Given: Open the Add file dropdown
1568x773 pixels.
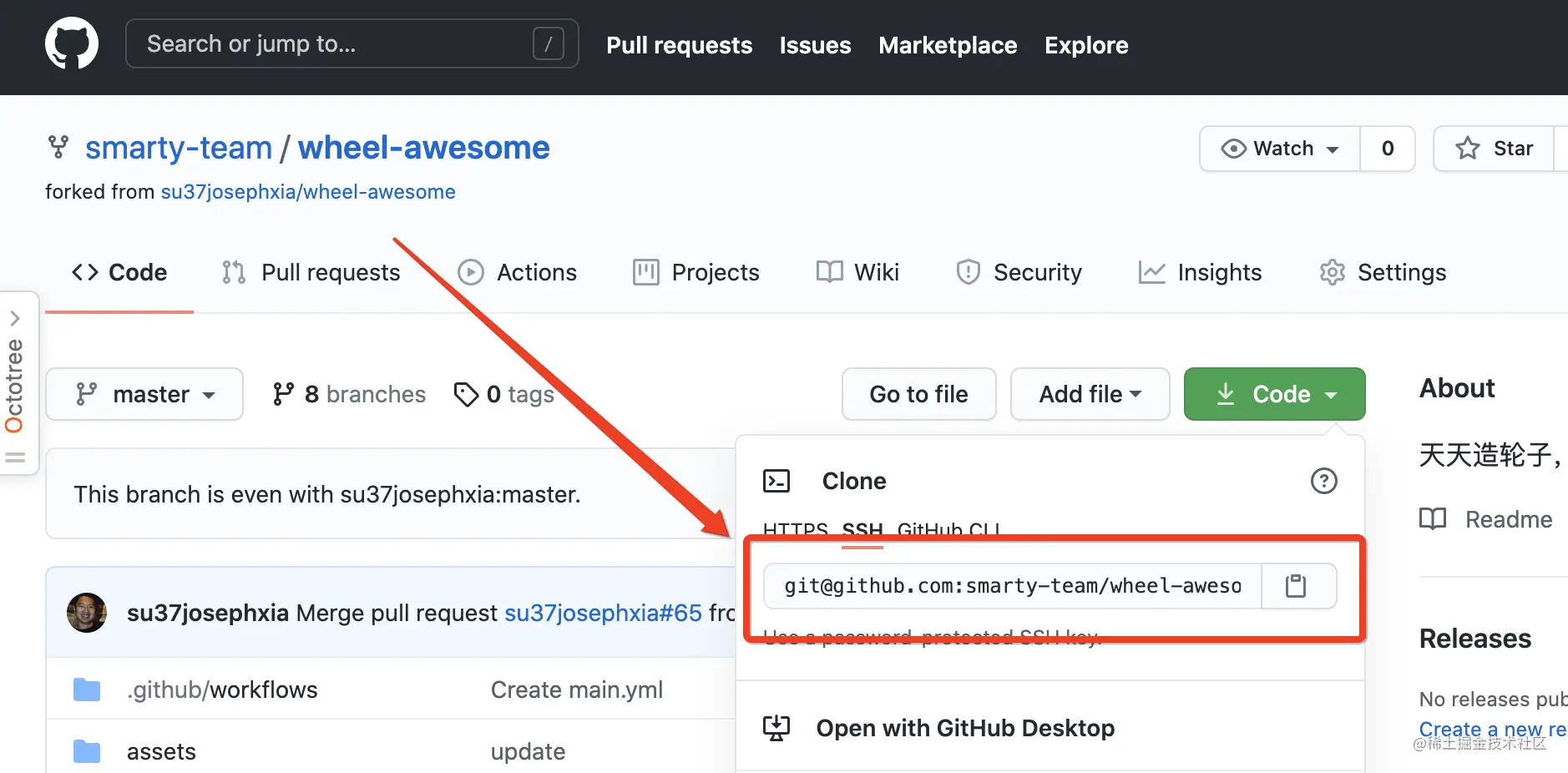Looking at the screenshot, I should pyautogui.click(x=1090, y=394).
